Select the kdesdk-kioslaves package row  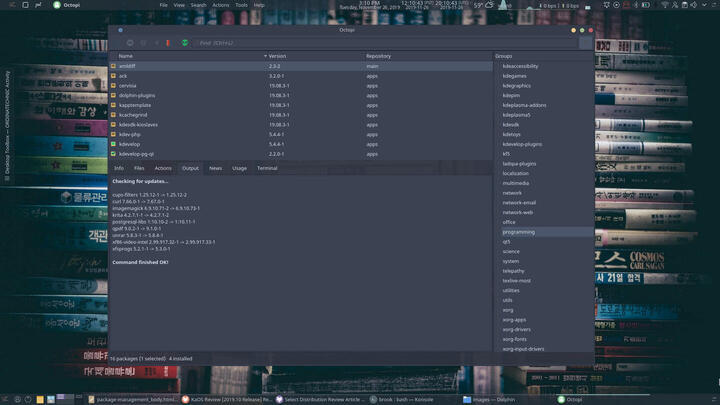pos(301,125)
